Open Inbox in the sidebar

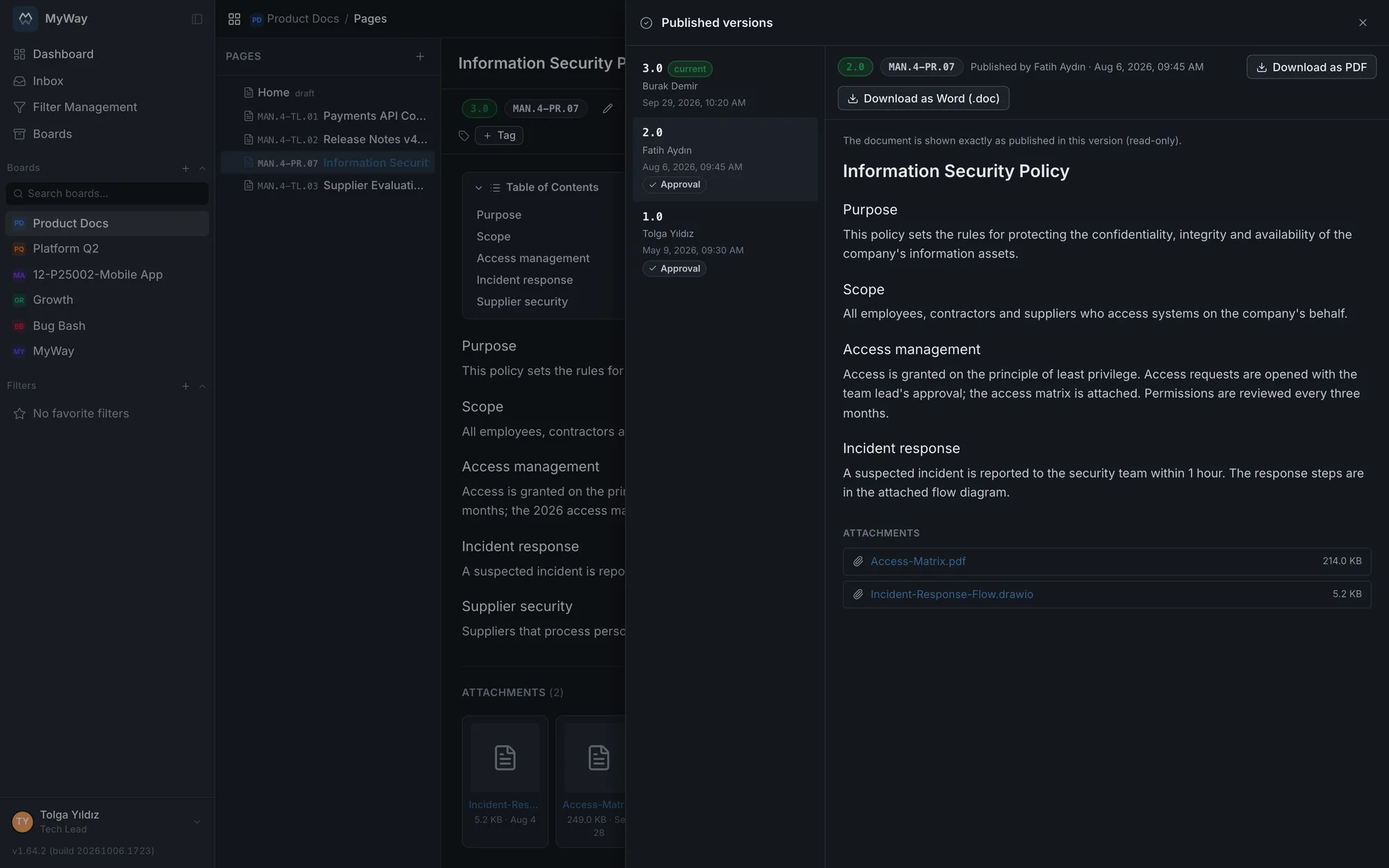107,81
